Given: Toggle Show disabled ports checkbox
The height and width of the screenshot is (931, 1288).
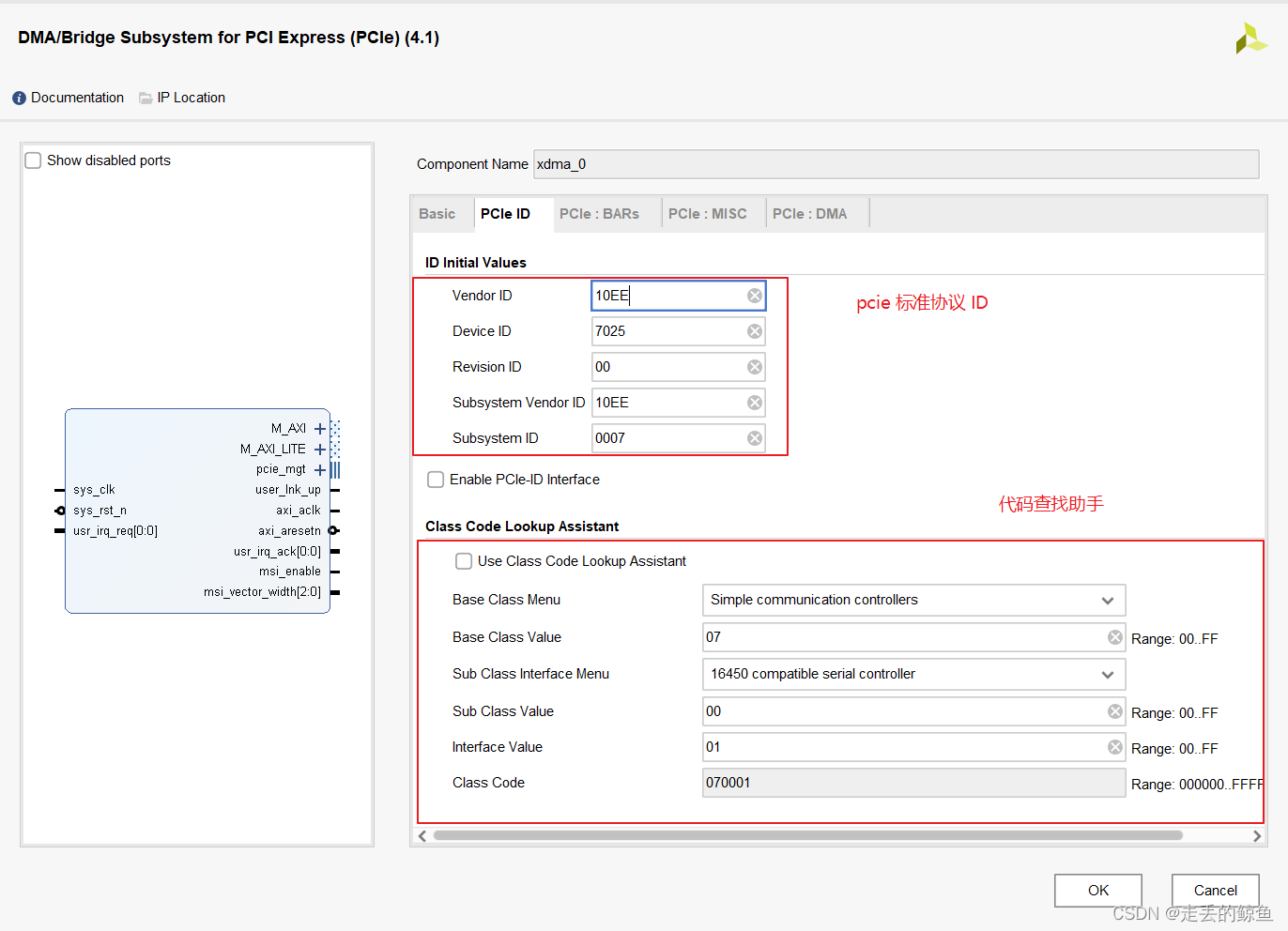Looking at the screenshot, I should click(33, 160).
